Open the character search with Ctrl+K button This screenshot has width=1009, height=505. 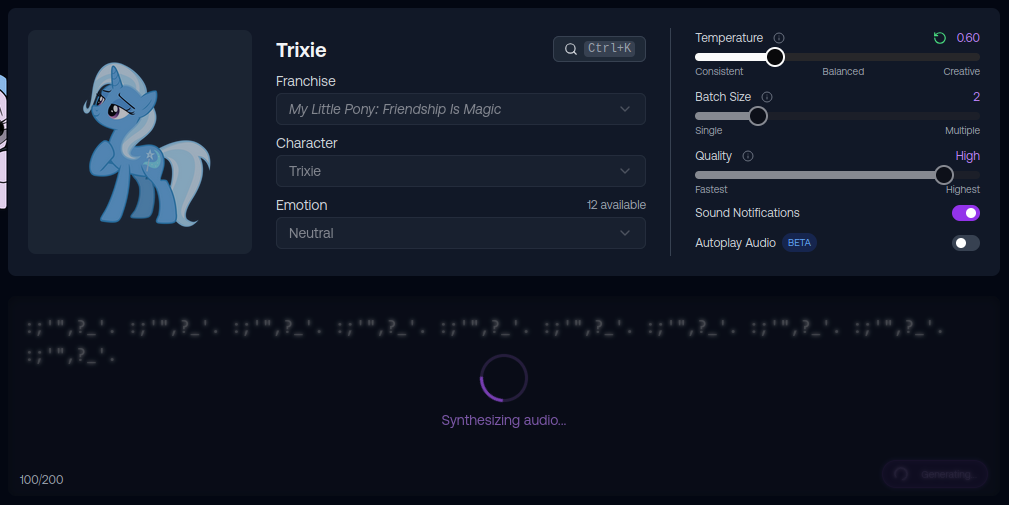[x=599, y=49]
